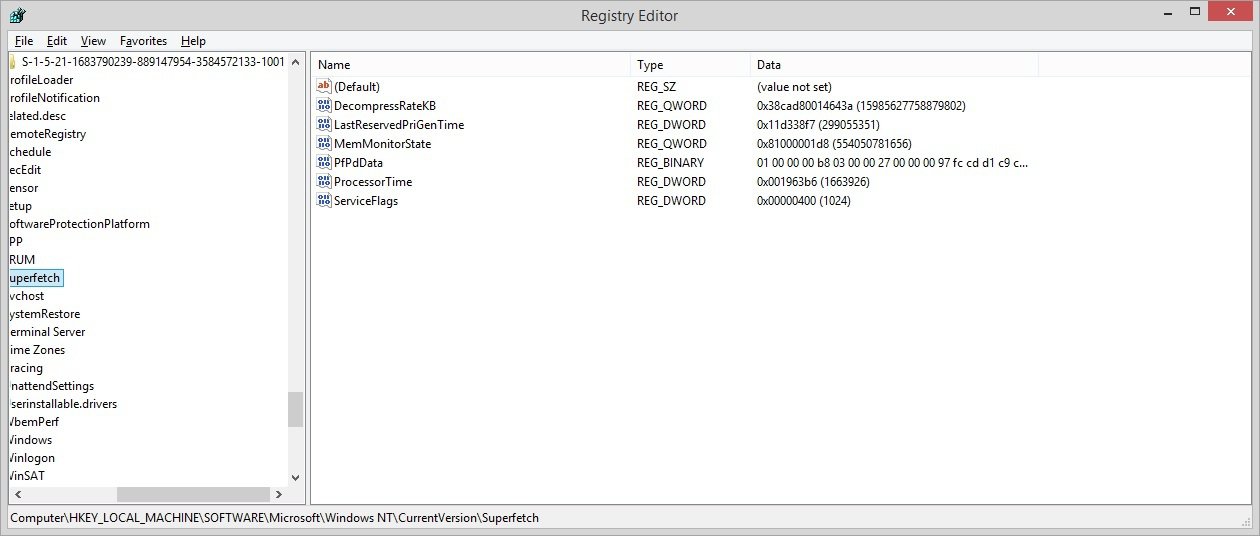Select the Winlogon key

tap(32, 458)
